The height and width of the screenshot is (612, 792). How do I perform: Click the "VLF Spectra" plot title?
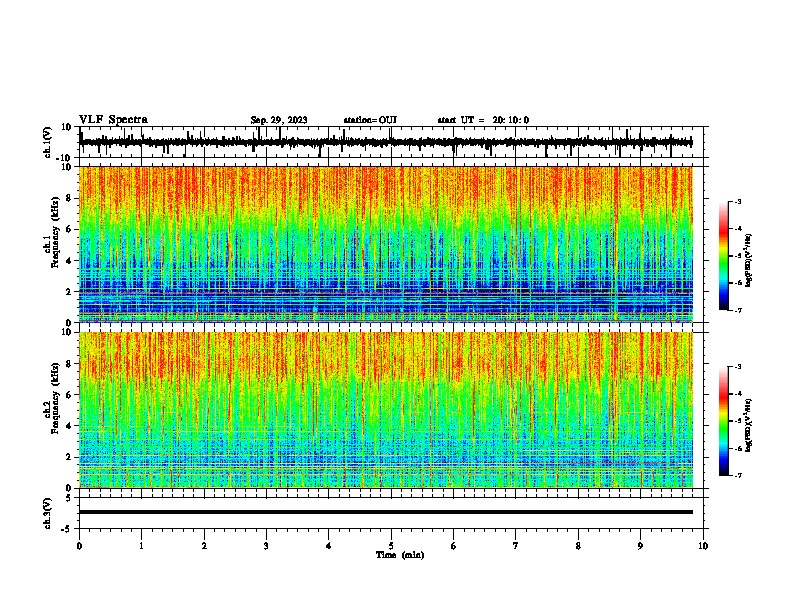[113, 120]
